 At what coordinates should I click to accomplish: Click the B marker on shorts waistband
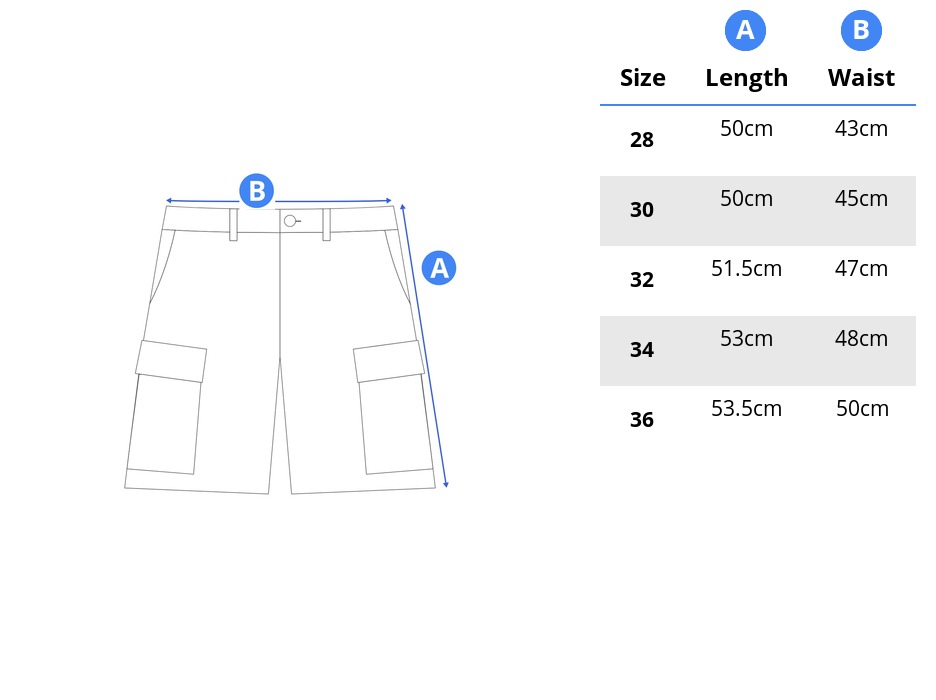tap(257, 191)
